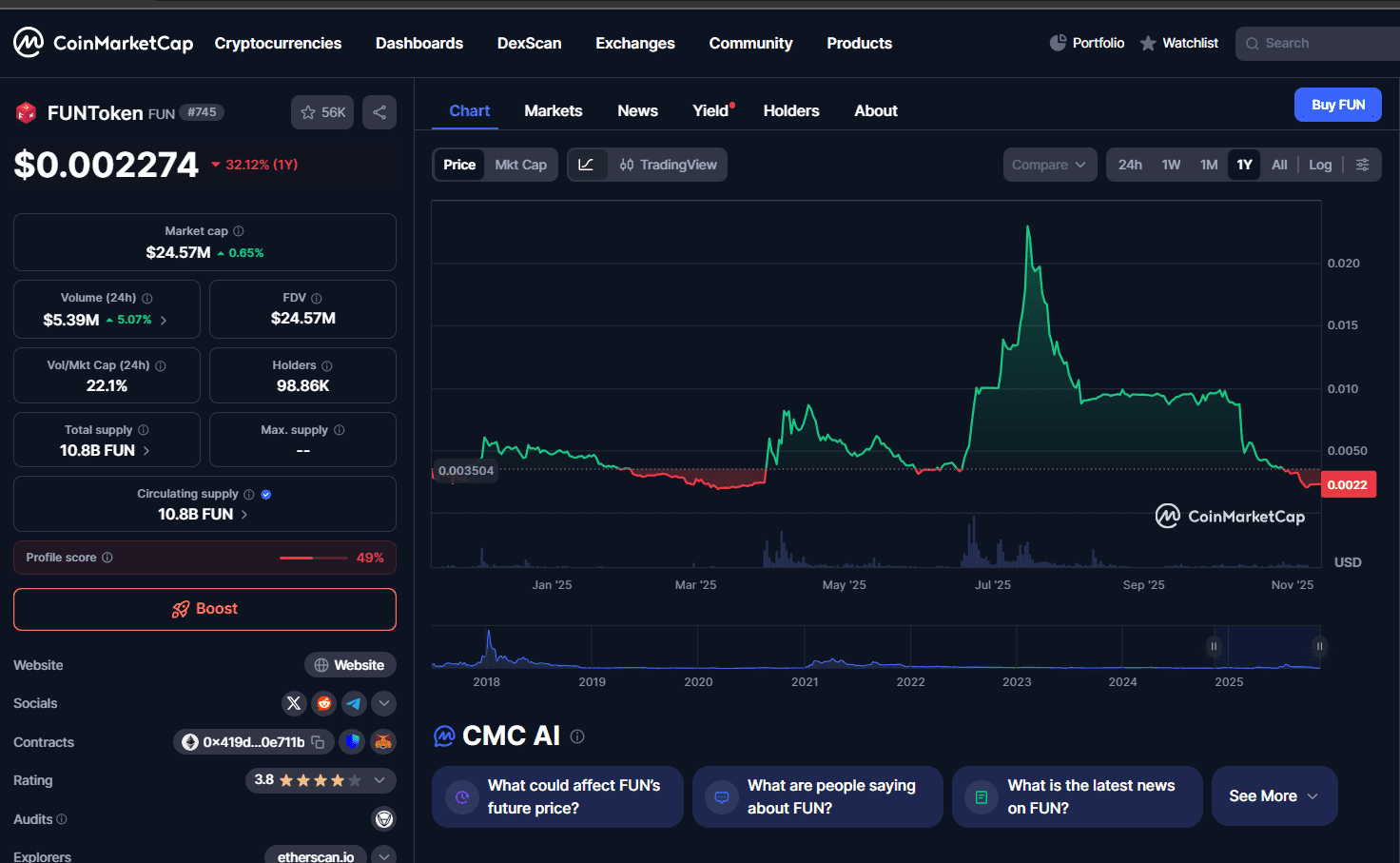This screenshot has height=863, width=1400.
Task: Click the share icon next to FUNToken
Action: tap(379, 112)
